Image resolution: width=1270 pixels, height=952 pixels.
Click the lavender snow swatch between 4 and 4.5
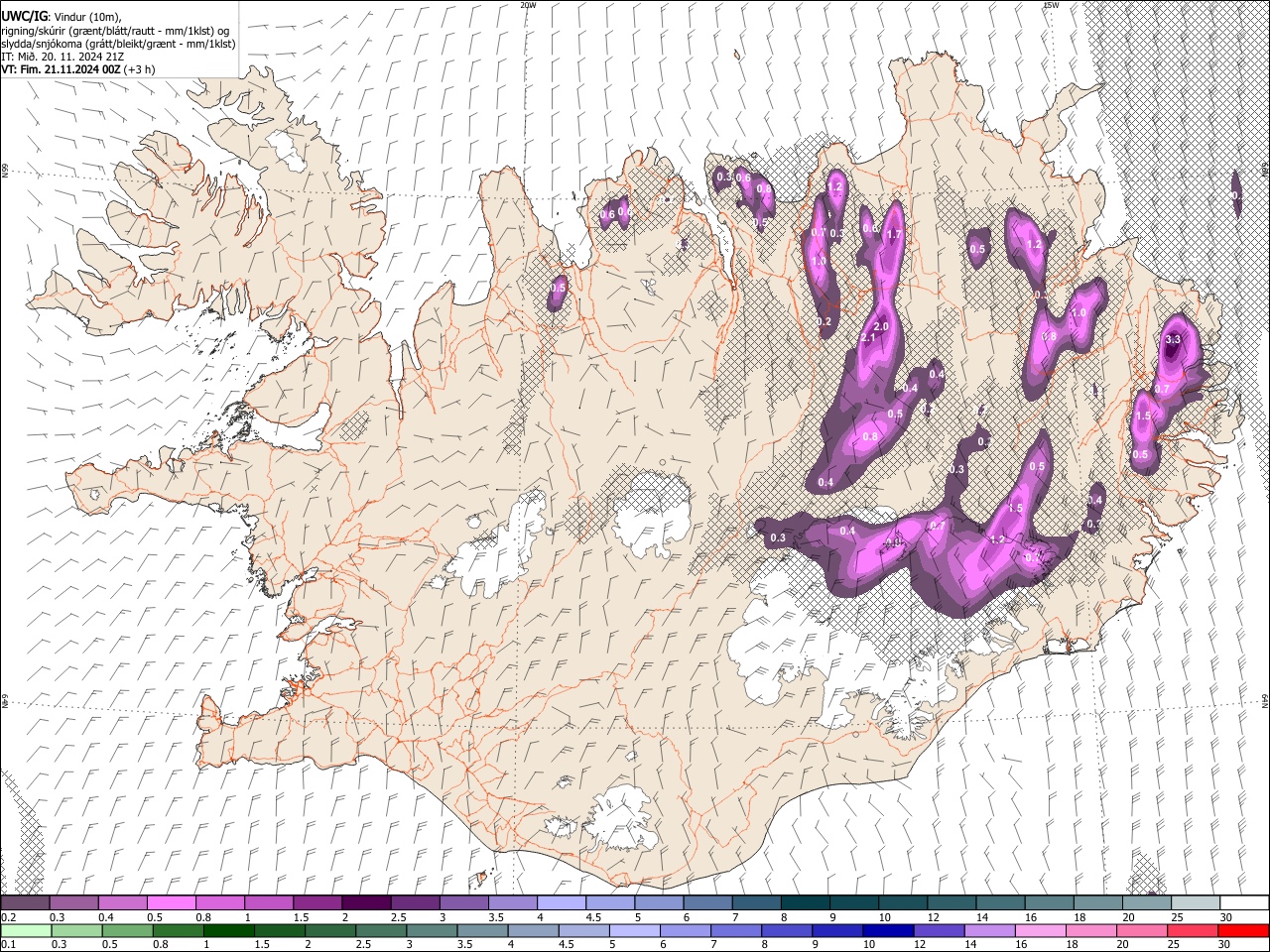tap(561, 902)
